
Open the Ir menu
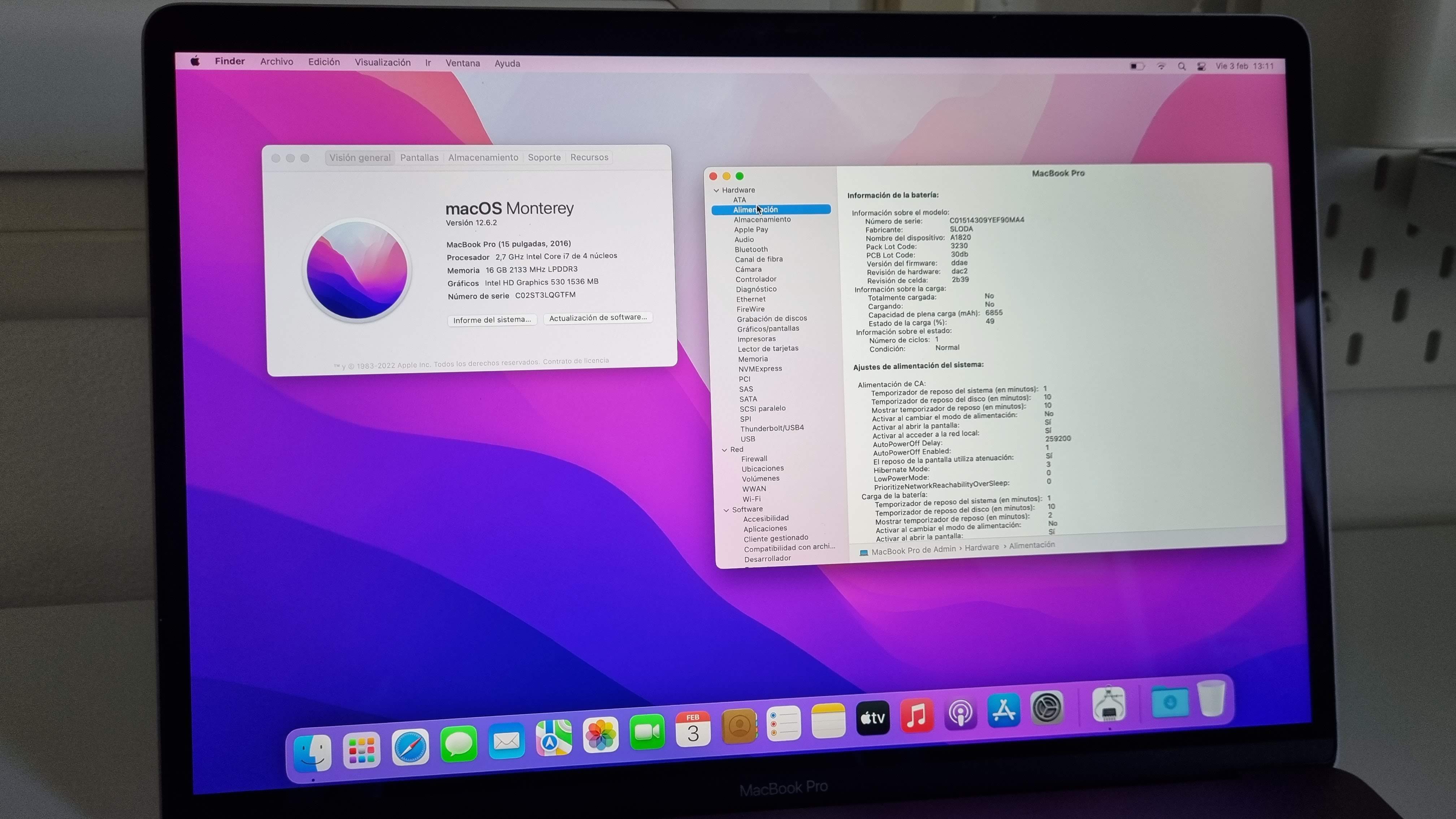428,63
